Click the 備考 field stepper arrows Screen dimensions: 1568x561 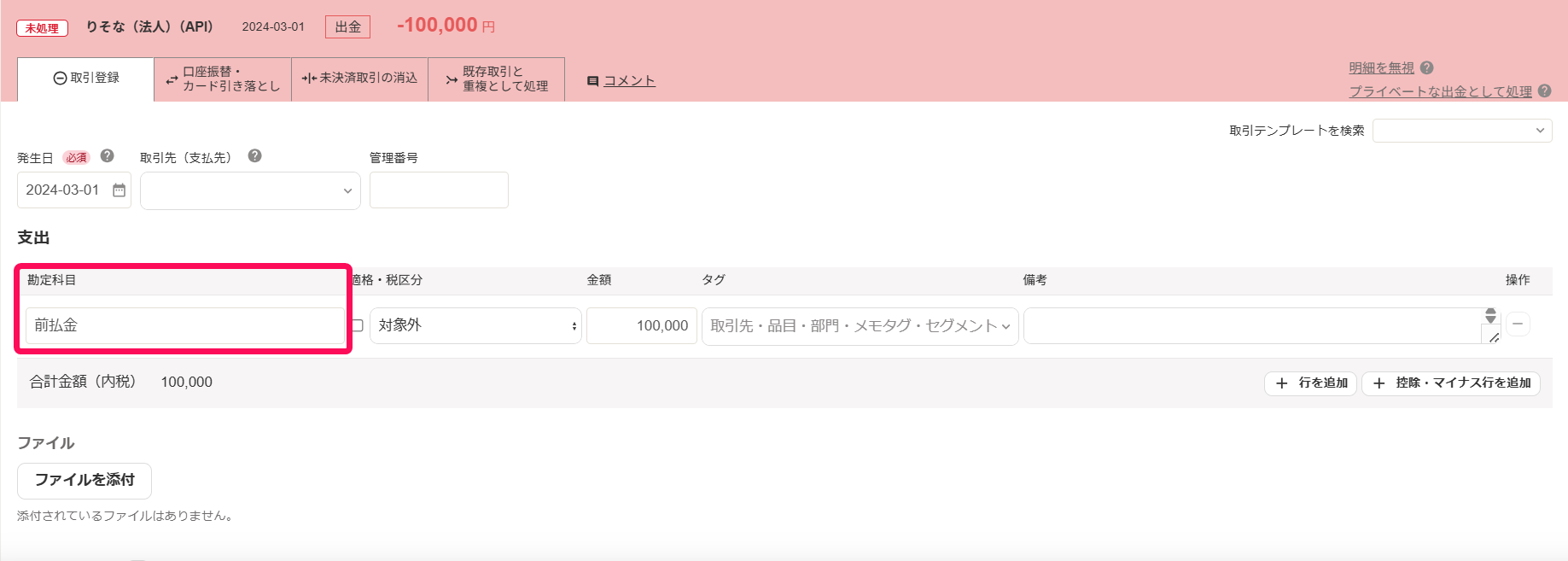pyautogui.click(x=1490, y=316)
